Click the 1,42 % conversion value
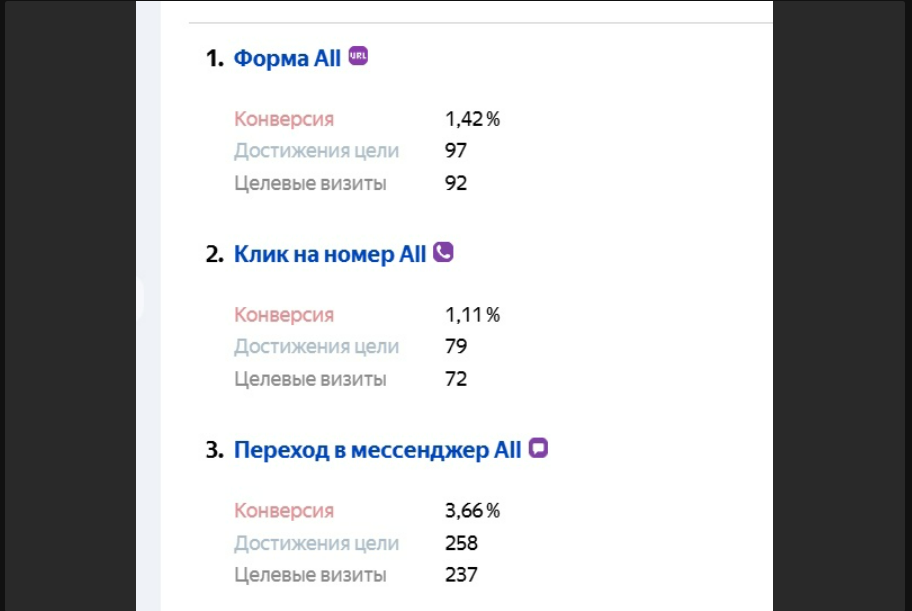This screenshot has width=912, height=611. point(472,118)
